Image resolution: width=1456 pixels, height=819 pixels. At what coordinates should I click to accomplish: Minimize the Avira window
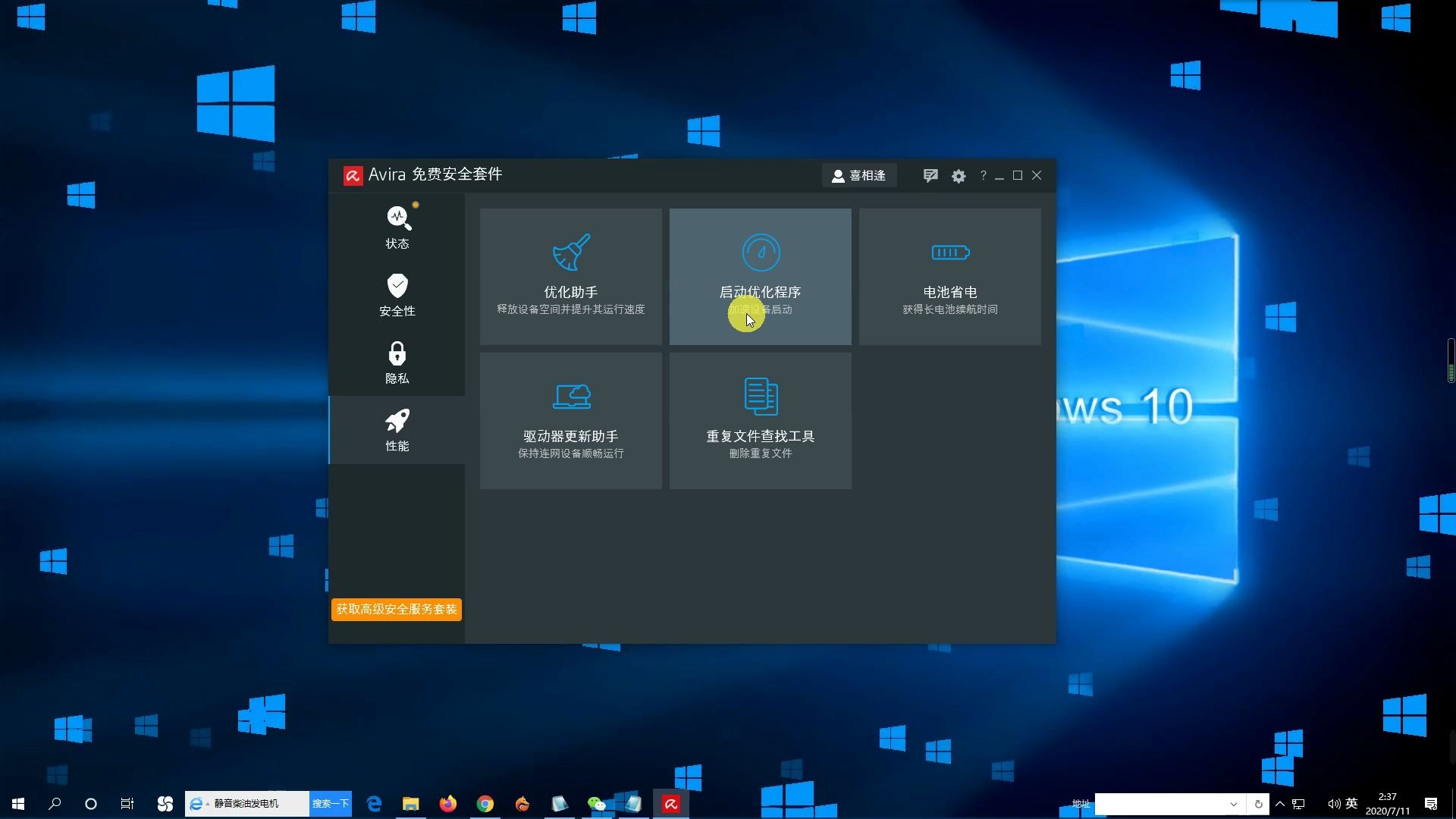point(999,176)
